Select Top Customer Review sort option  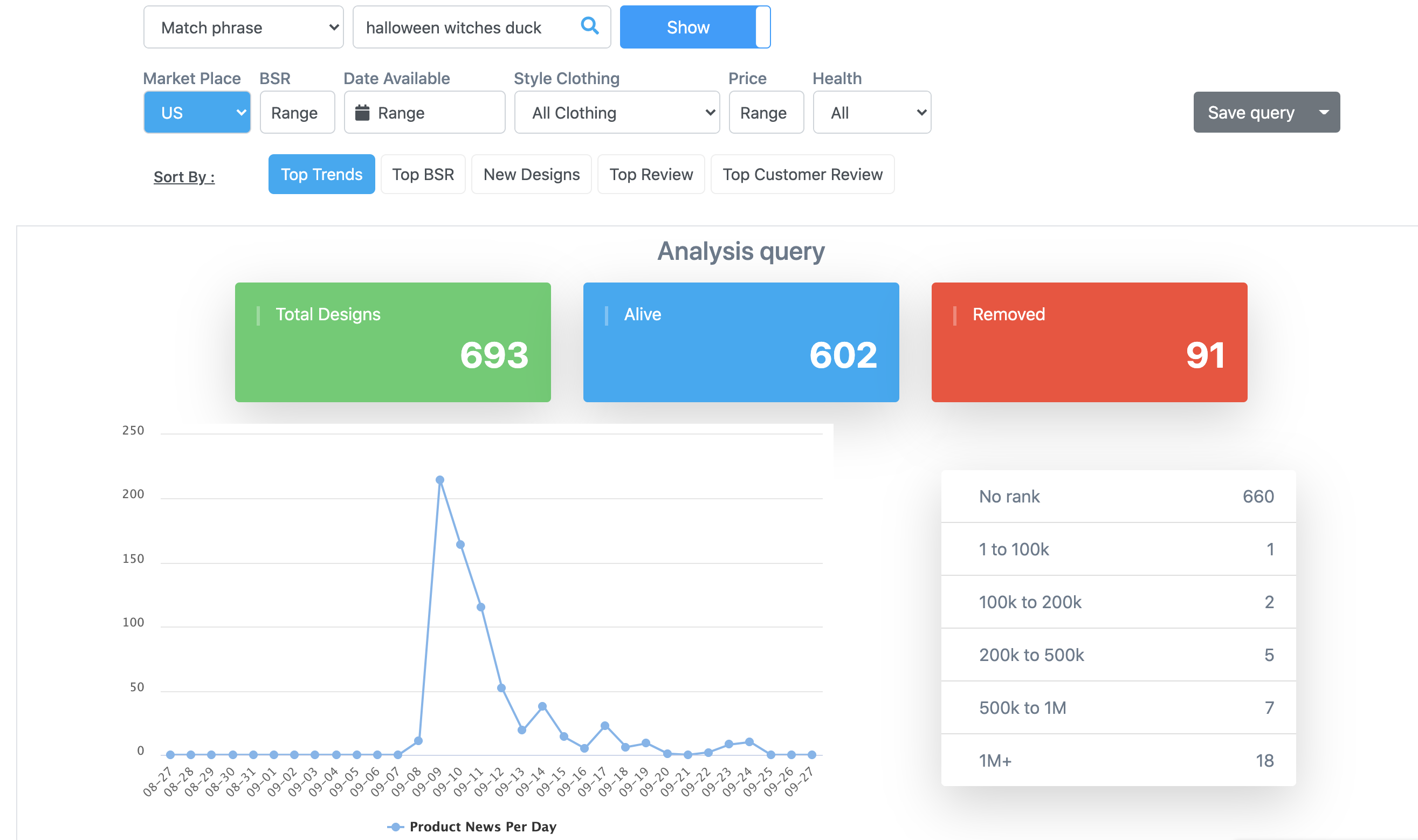(x=802, y=174)
